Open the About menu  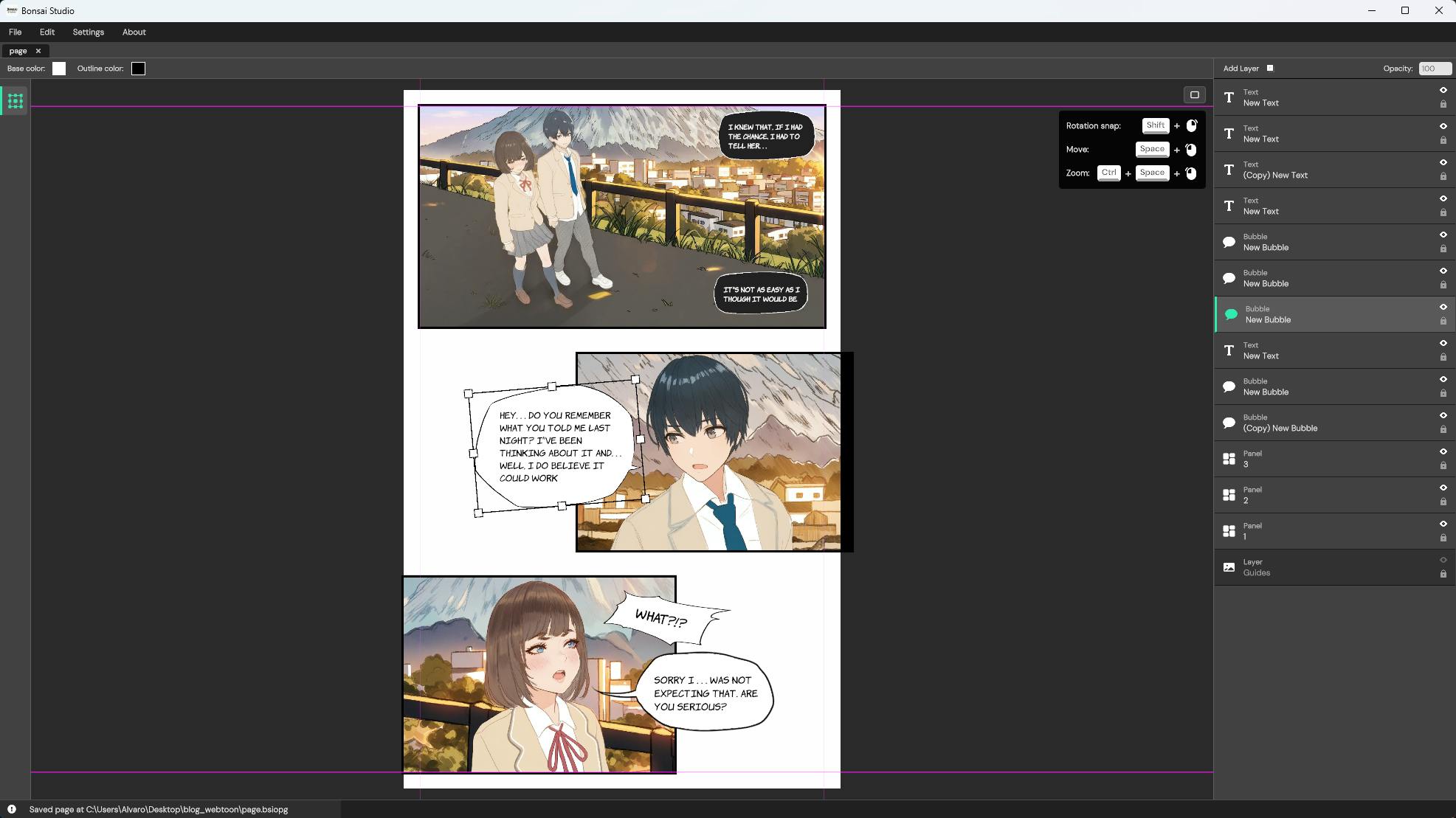pos(134,32)
